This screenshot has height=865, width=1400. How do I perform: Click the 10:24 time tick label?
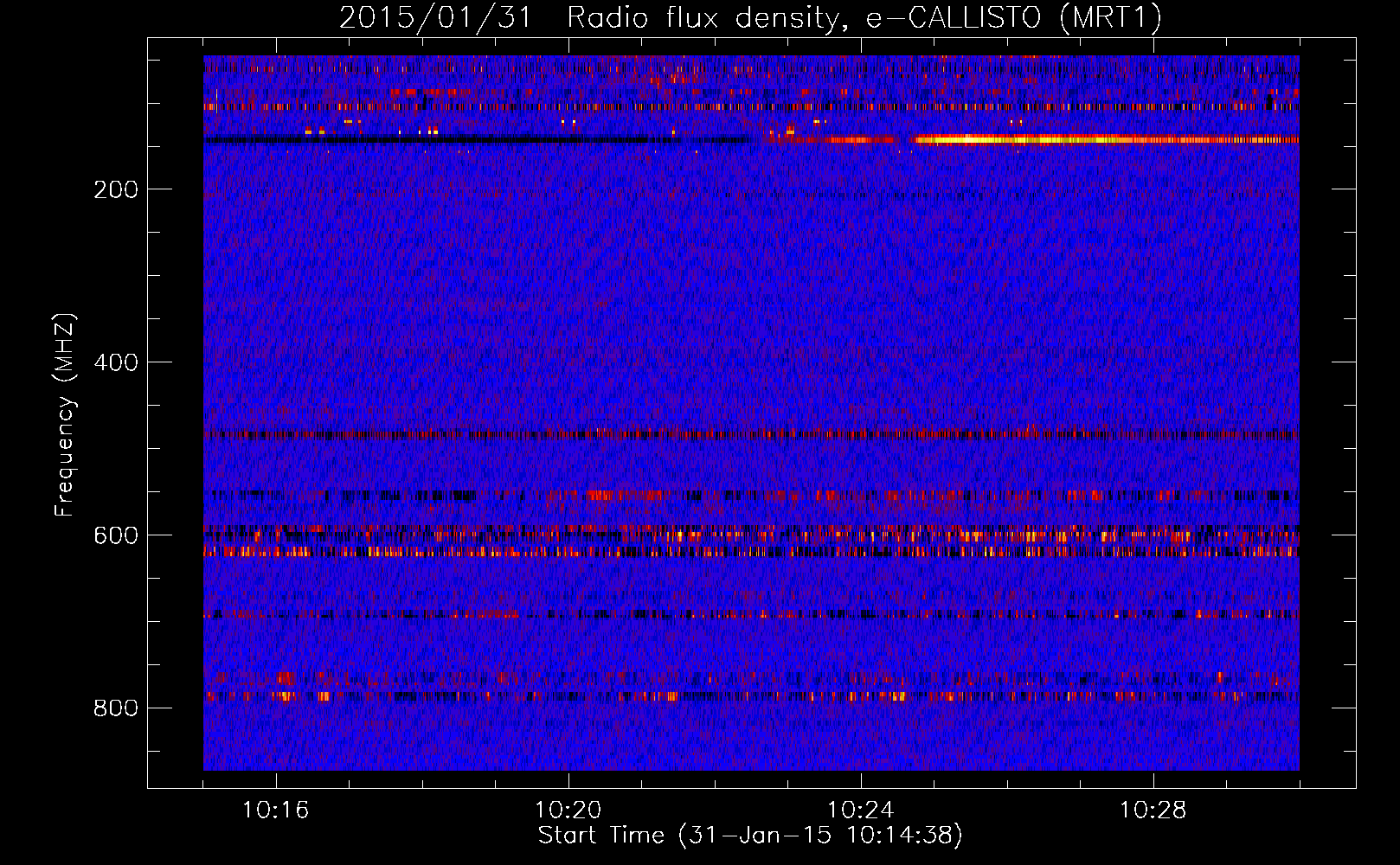[861, 810]
